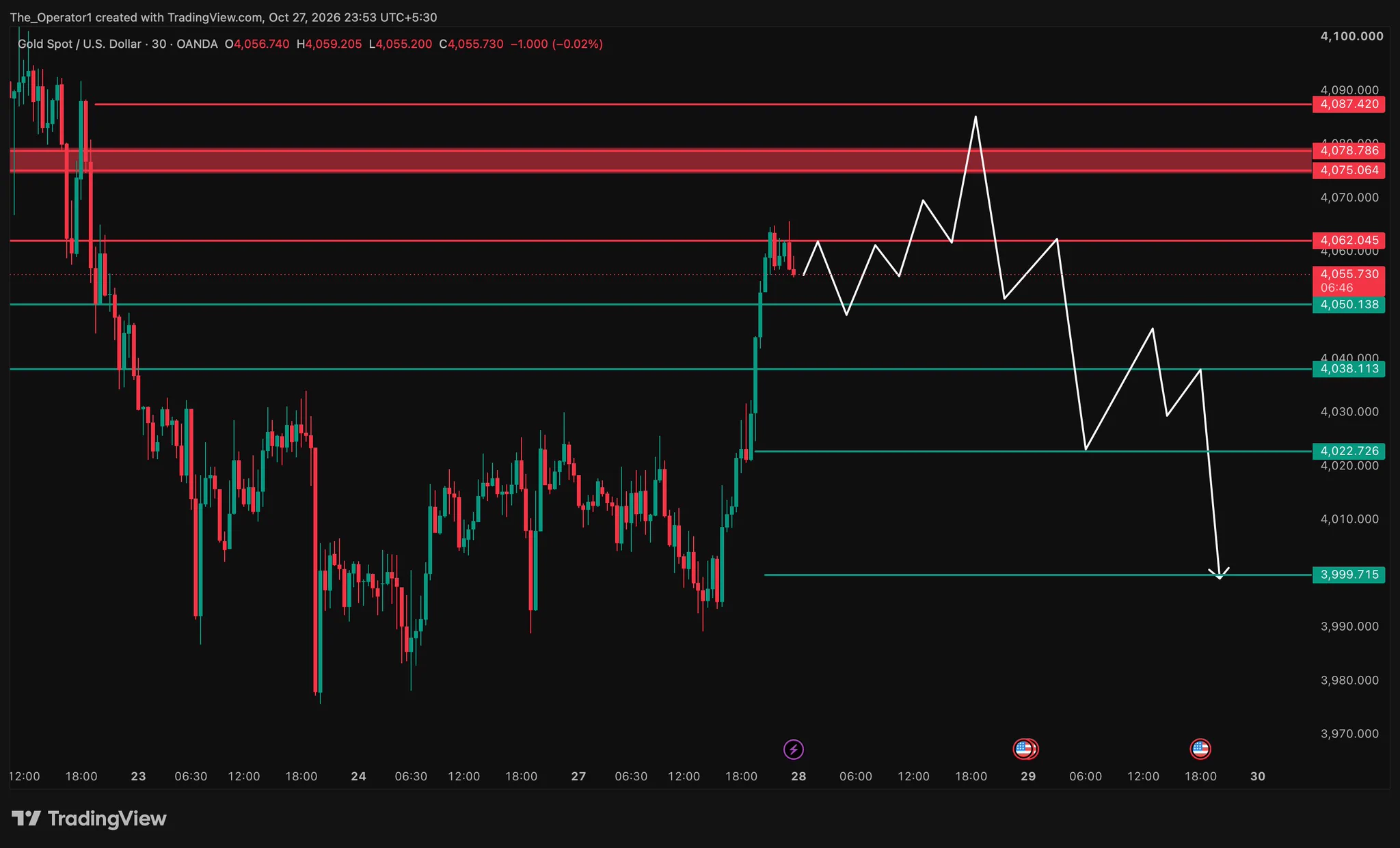This screenshot has width=1400, height=848.
Task: Click the high value H4,059.205
Action: coord(329,44)
